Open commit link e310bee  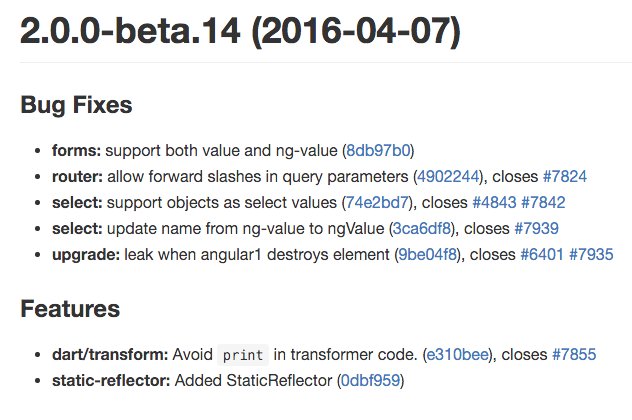tap(457, 355)
